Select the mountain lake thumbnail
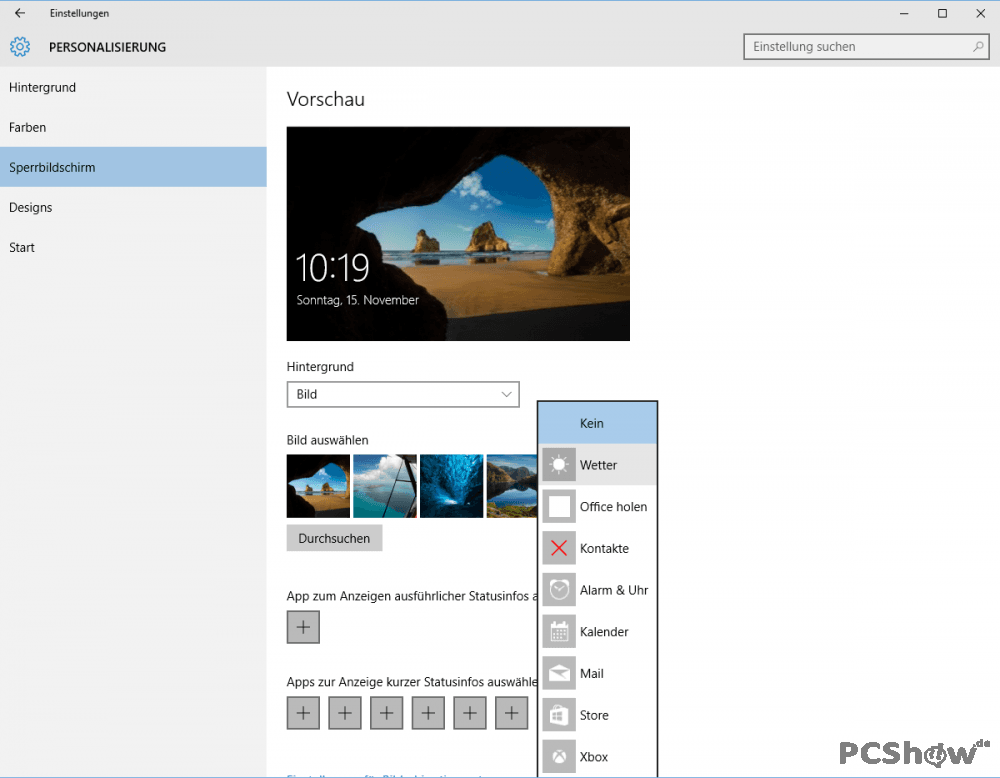This screenshot has height=778, width=1000. click(512, 486)
